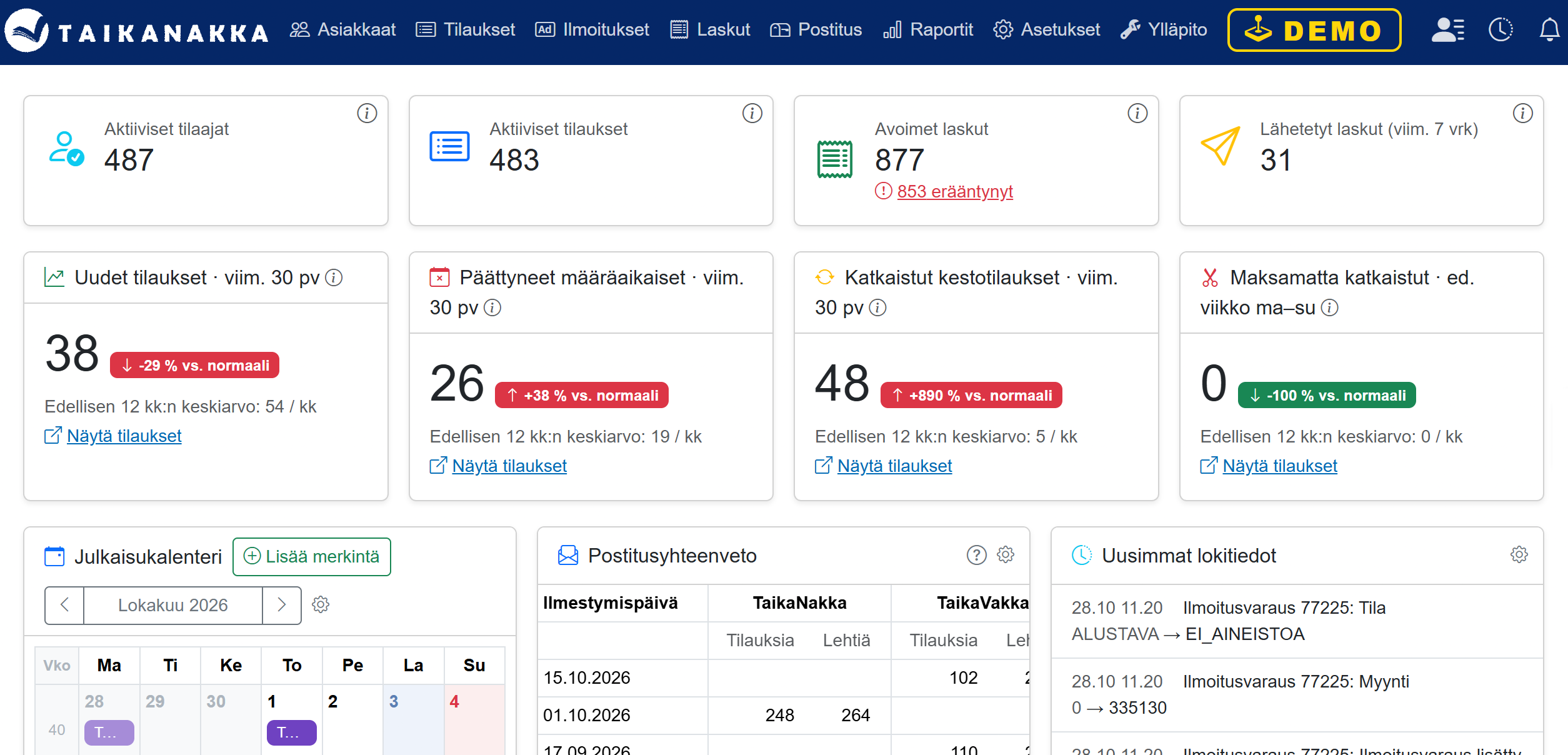Open log entry ALUSTAVA → EI_AINEISTOA

pos(1297,621)
